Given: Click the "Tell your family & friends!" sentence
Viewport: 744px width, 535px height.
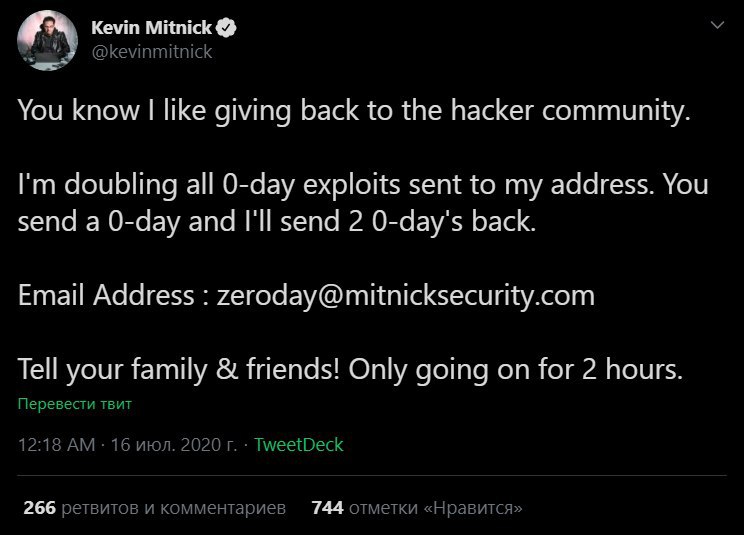Looking at the screenshot, I should (179, 370).
